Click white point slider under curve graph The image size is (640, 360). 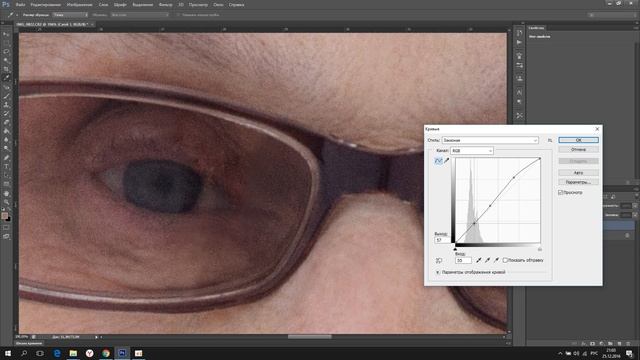540,249
